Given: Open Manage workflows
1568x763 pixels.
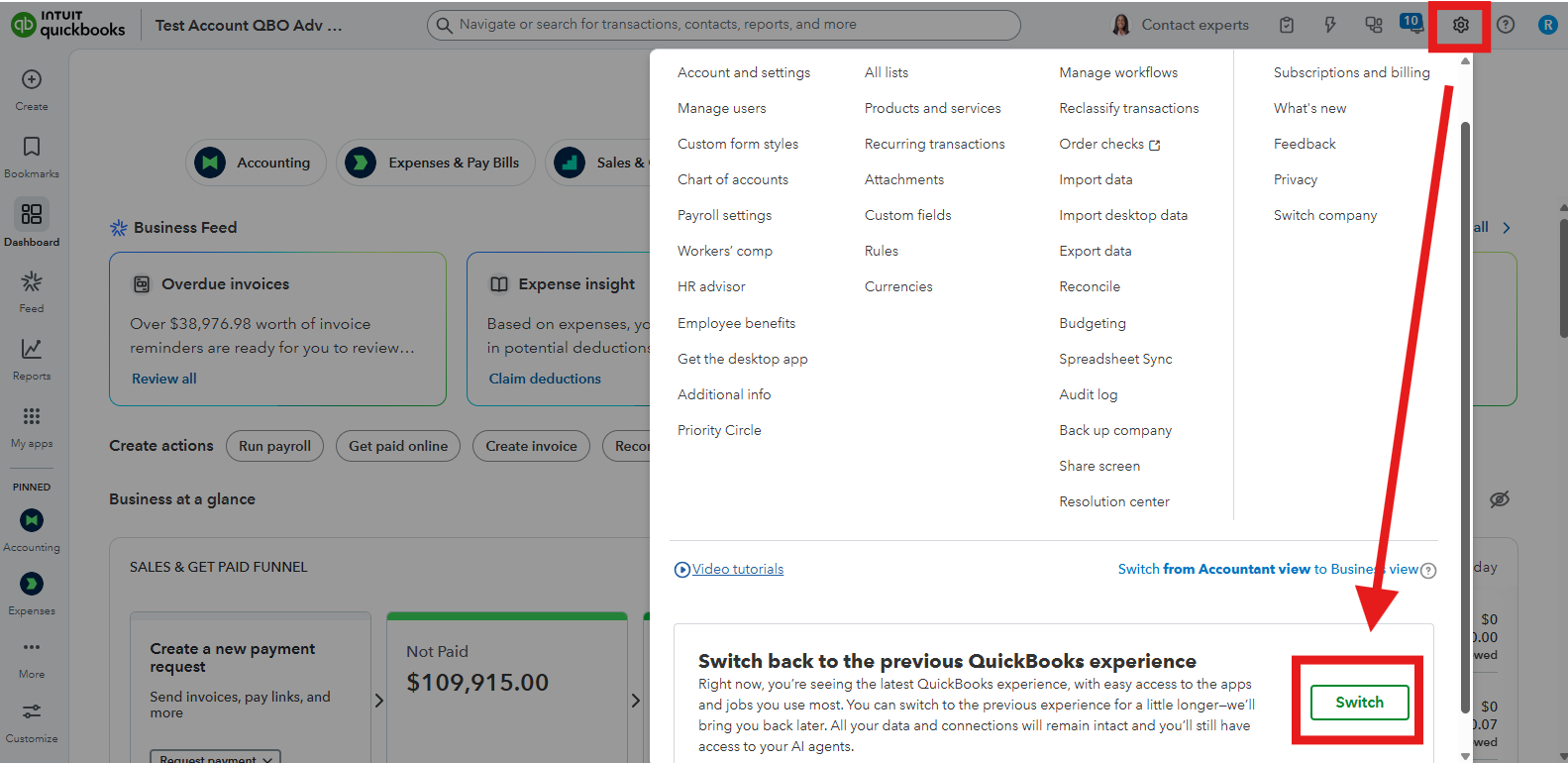Looking at the screenshot, I should (x=1118, y=72).
